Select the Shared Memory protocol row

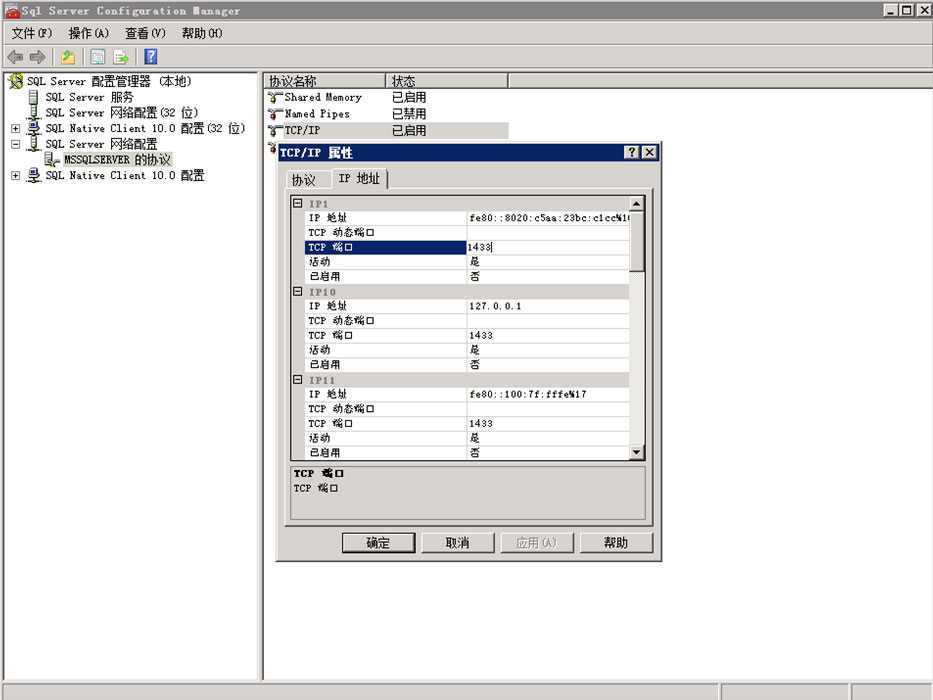click(387, 98)
